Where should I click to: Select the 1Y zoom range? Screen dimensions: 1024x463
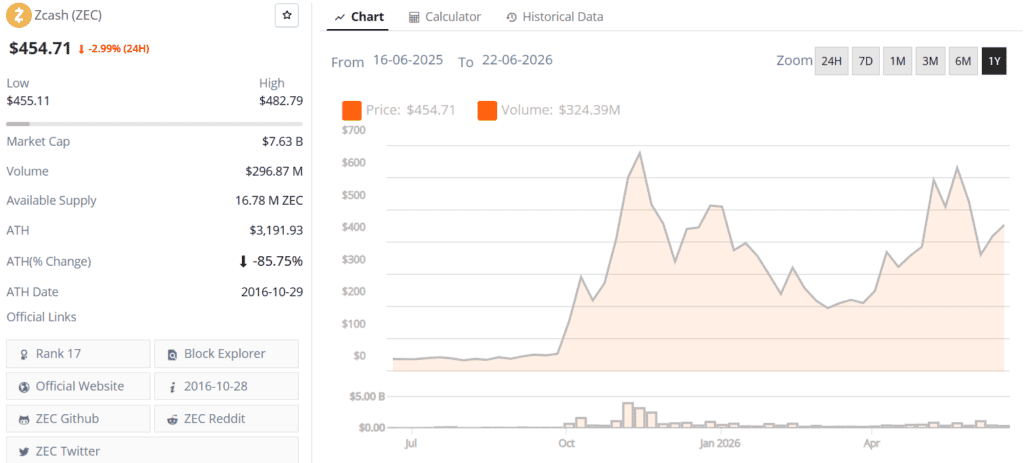tap(994, 61)
